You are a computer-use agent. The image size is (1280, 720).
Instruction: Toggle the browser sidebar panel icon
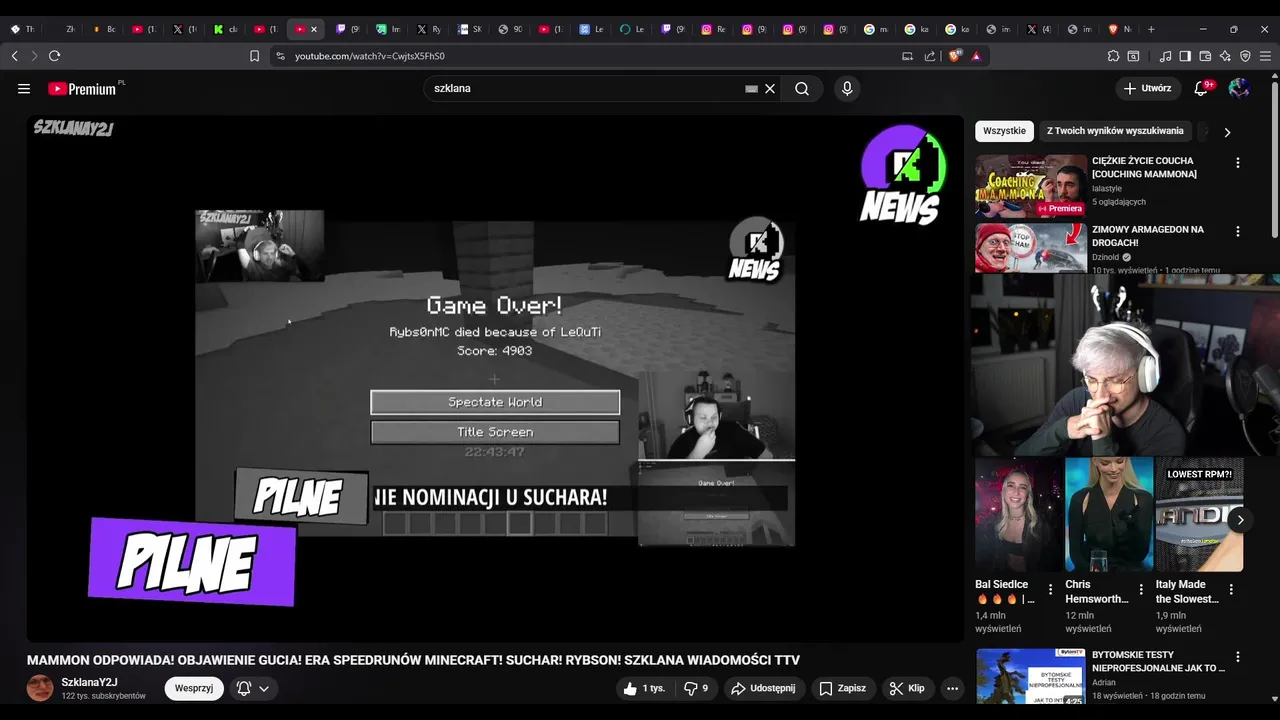[x=1185, y=56]
